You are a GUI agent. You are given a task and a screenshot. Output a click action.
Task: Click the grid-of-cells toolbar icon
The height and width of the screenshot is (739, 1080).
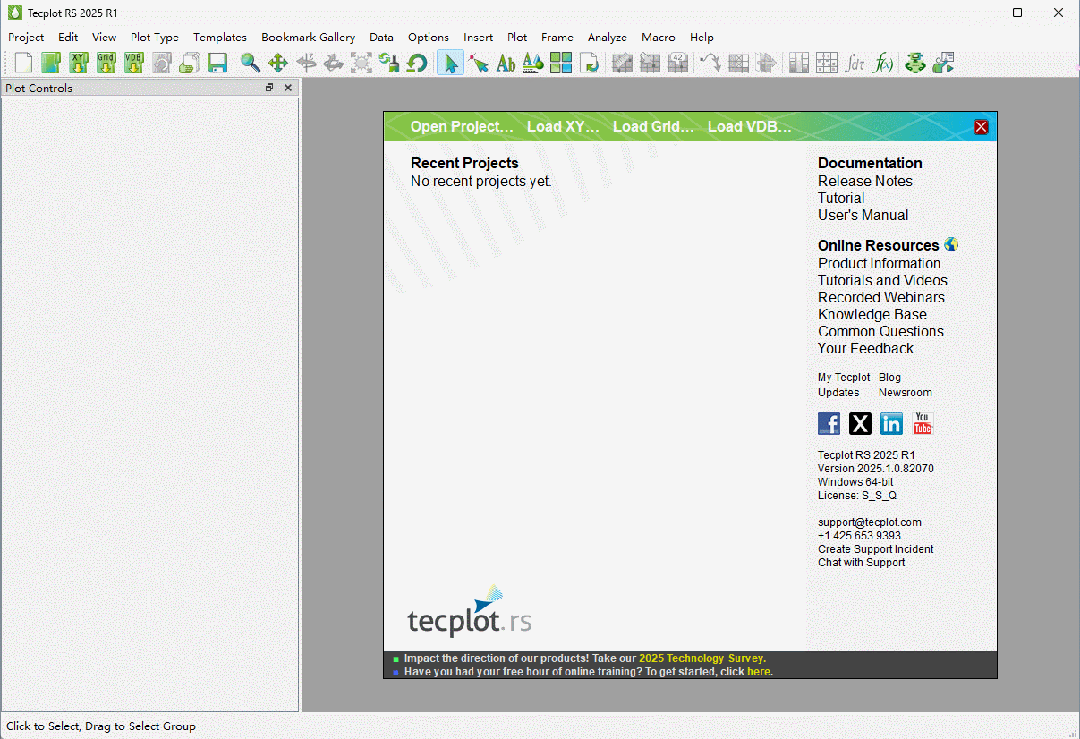tap(827, 63)
